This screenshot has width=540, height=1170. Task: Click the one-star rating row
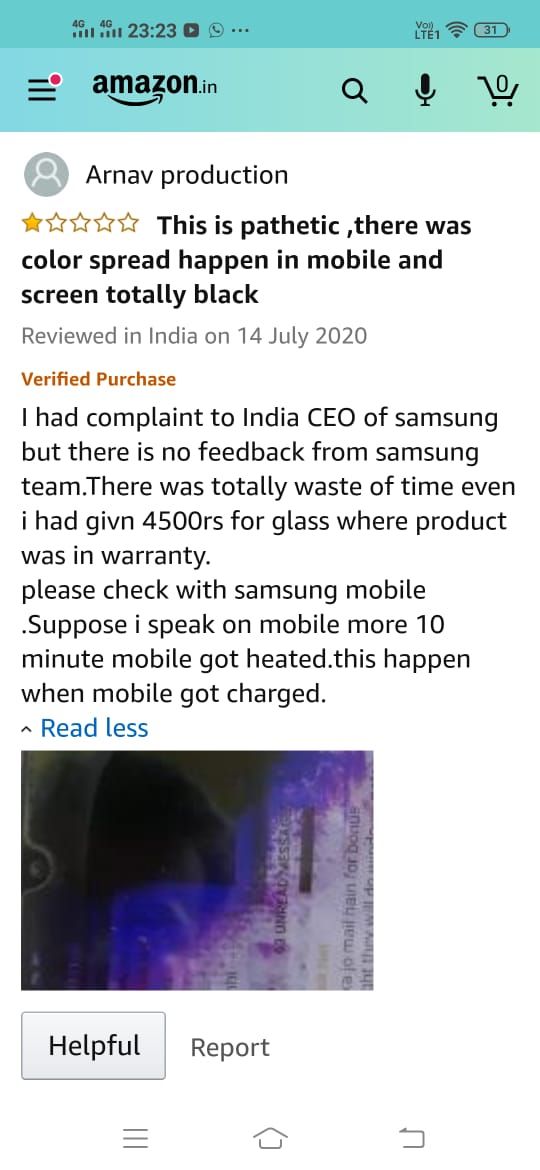click(x=80, y=223)
